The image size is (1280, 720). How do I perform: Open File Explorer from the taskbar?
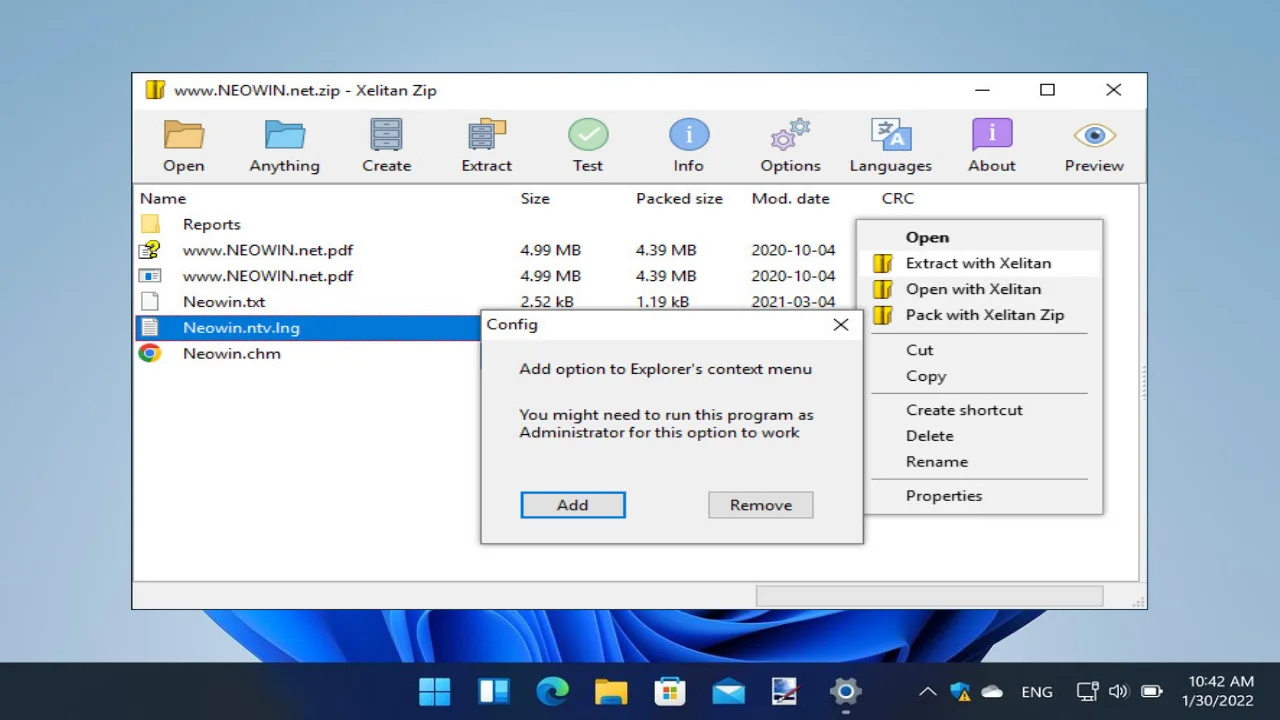point(611,691)
